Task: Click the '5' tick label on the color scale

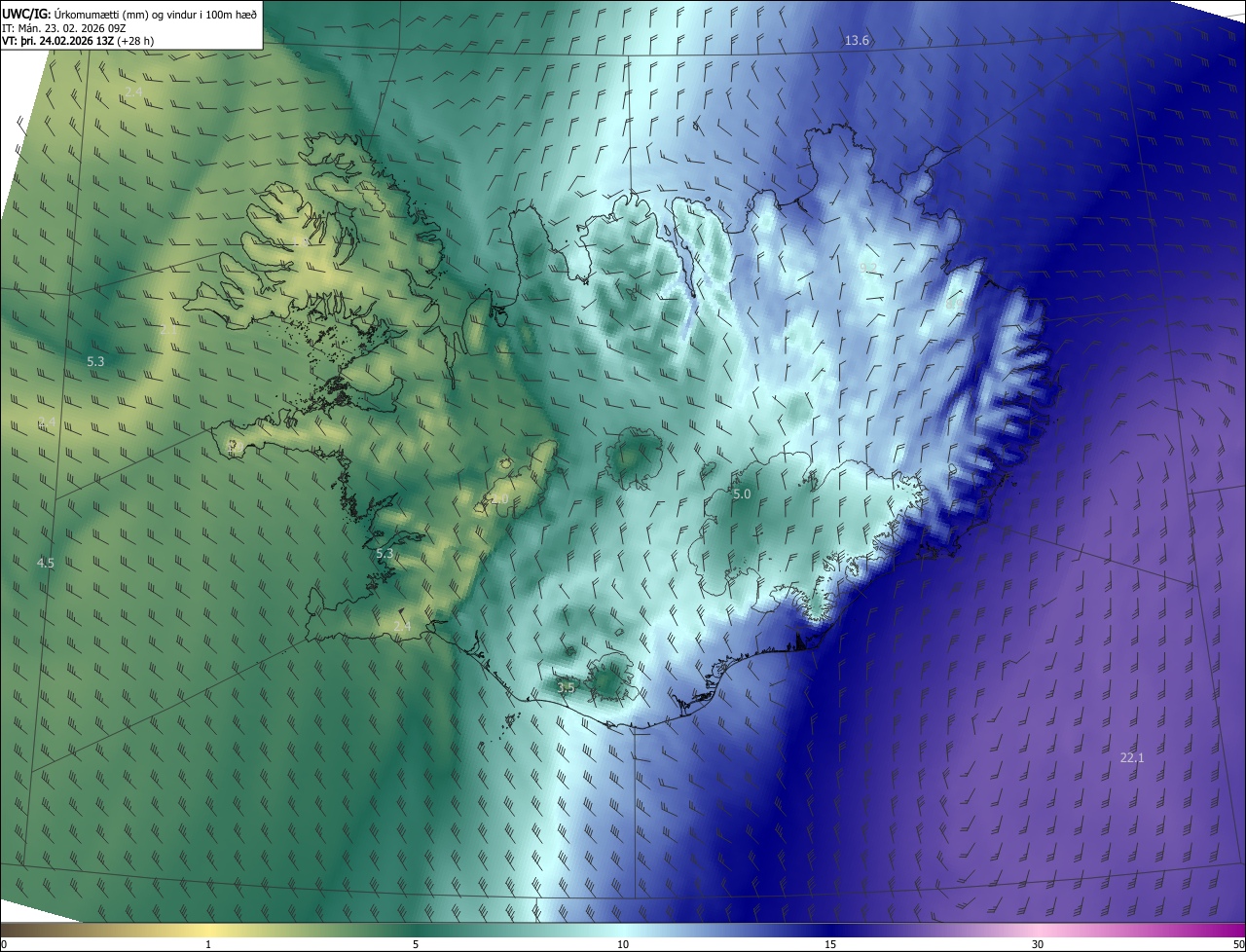Action: point(416,944)
